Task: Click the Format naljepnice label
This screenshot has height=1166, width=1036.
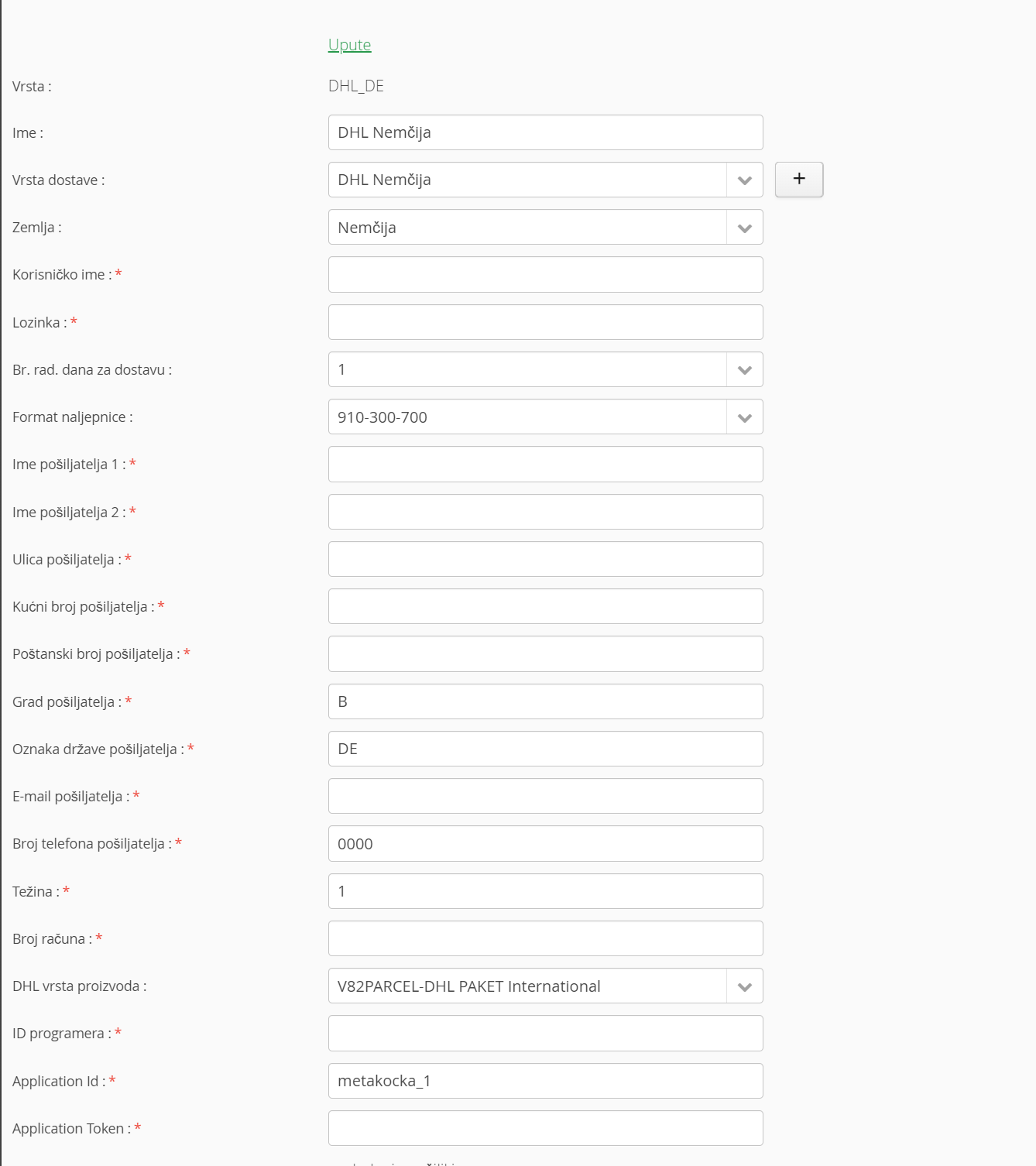Action: click(73, 417)
